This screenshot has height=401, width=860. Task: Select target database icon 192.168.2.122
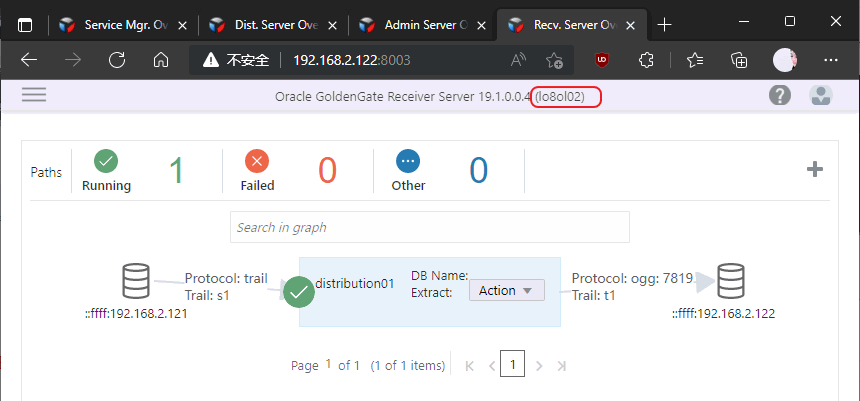[731, 281]
